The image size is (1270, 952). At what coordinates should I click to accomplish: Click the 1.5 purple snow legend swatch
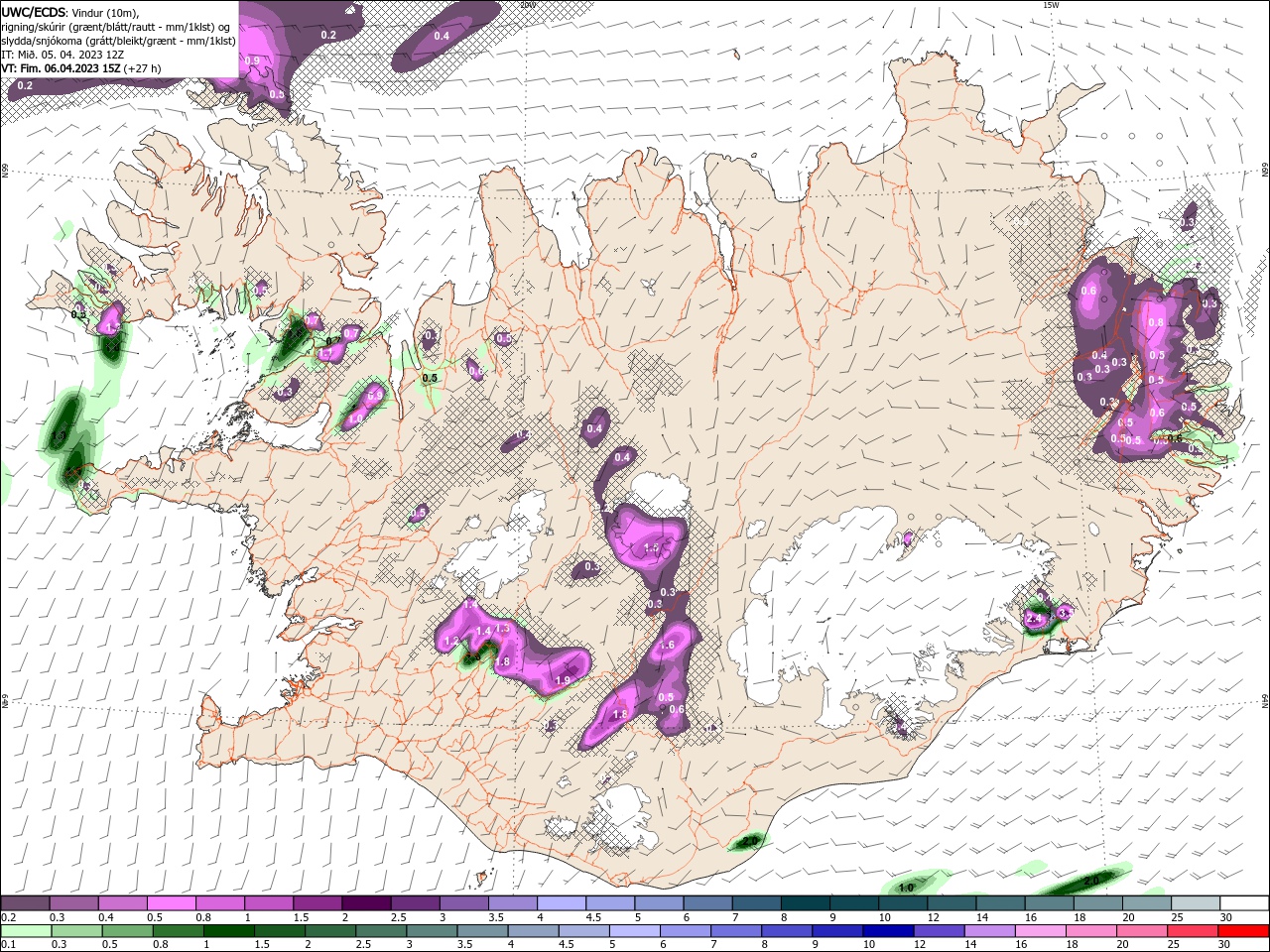click(317, 903)
